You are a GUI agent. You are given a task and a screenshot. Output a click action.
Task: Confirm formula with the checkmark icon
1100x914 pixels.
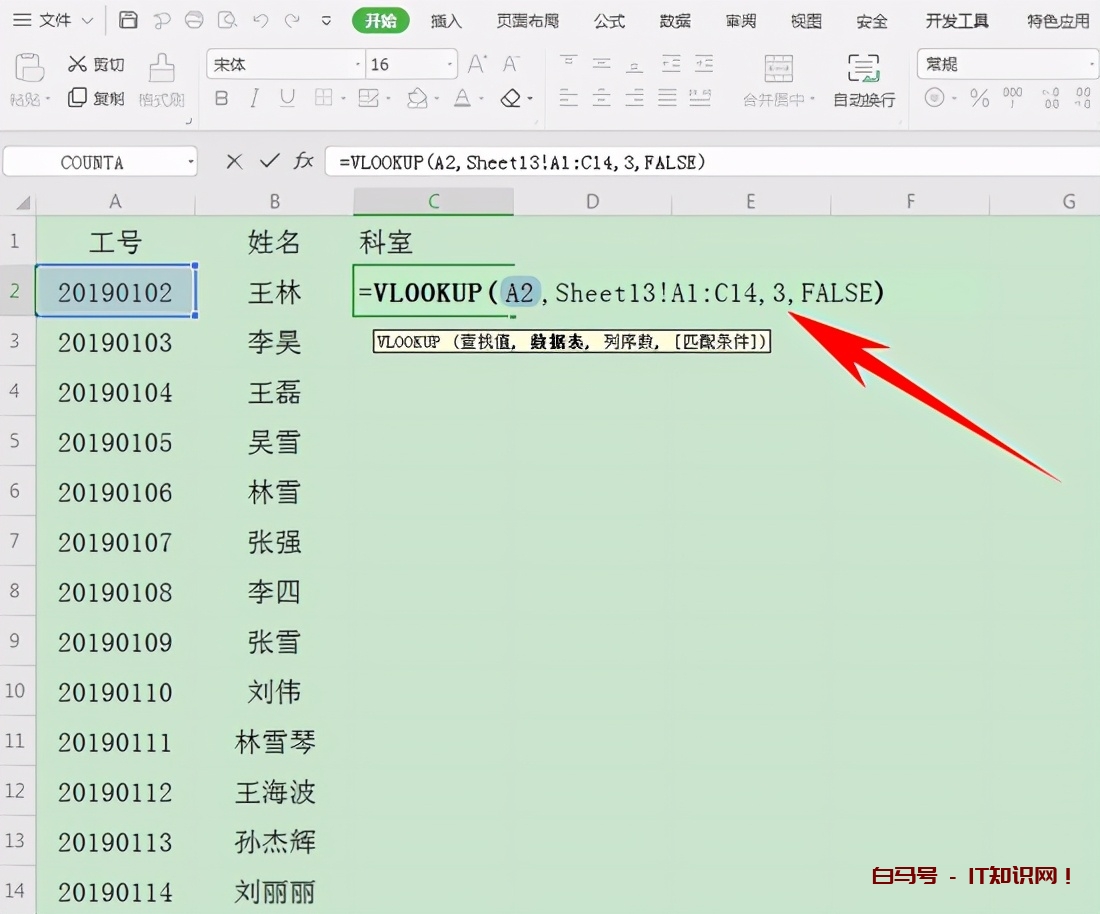pos(269,161)
